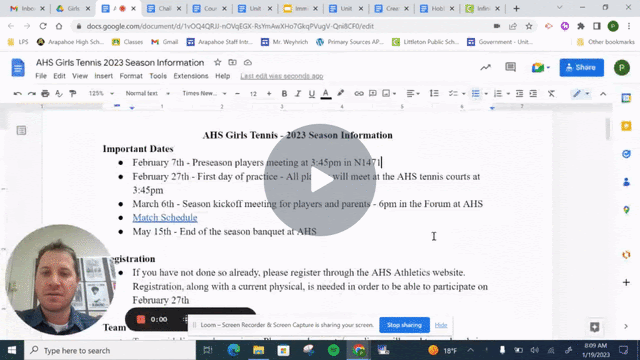Expand the Normal text style dropdown
640x360 pixels.
click(147, 93)
